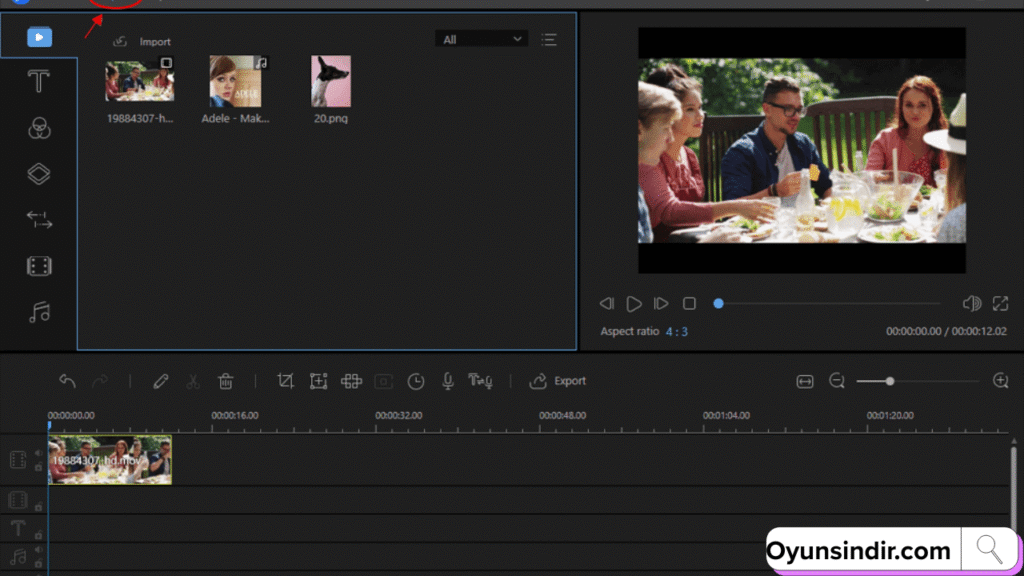Open the Transitions panel in sidebar
Screen dimensions: 1024x576
39,220
